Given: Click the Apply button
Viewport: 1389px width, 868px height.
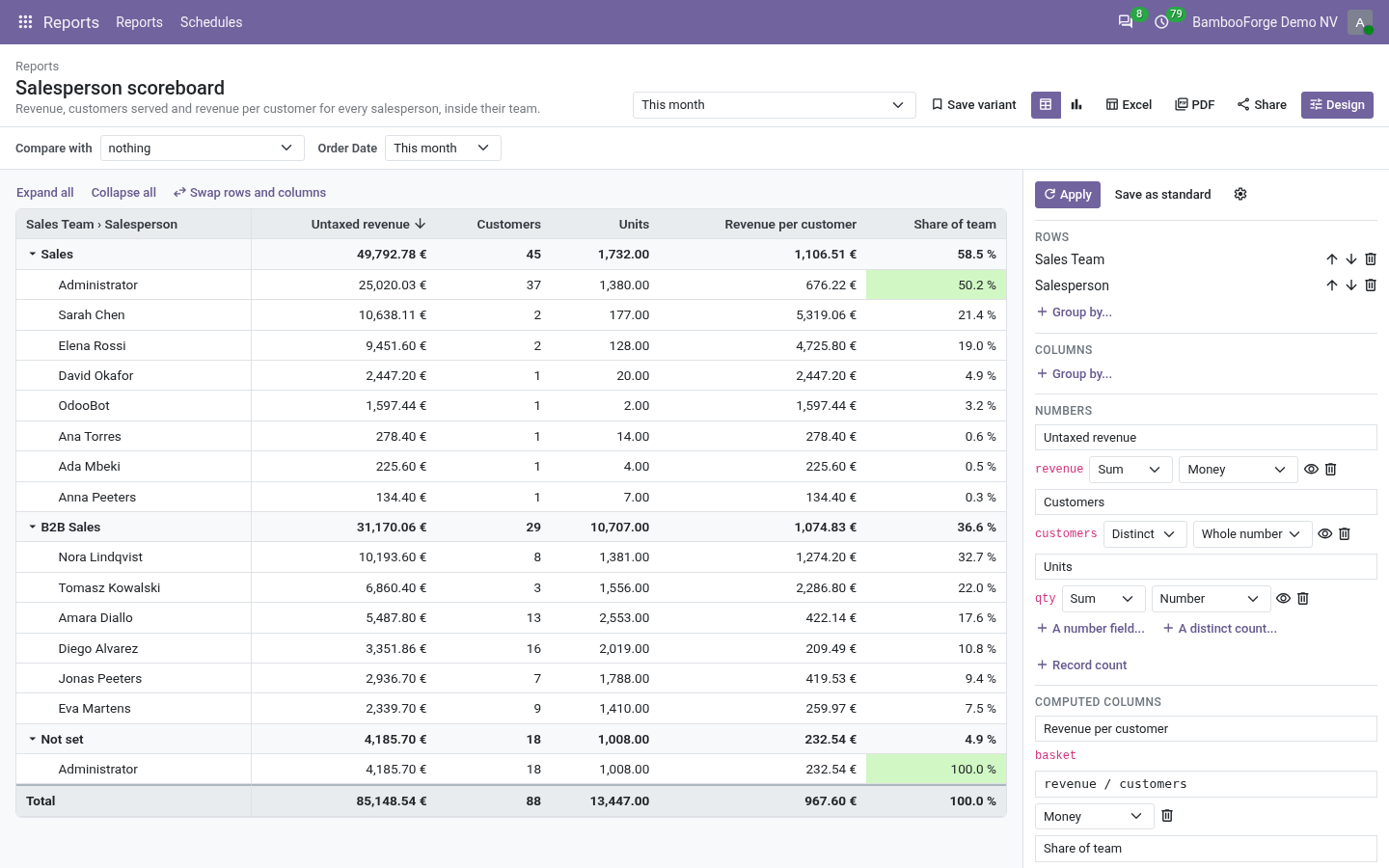Looking at the screenshot, I should click(1068, 195).
